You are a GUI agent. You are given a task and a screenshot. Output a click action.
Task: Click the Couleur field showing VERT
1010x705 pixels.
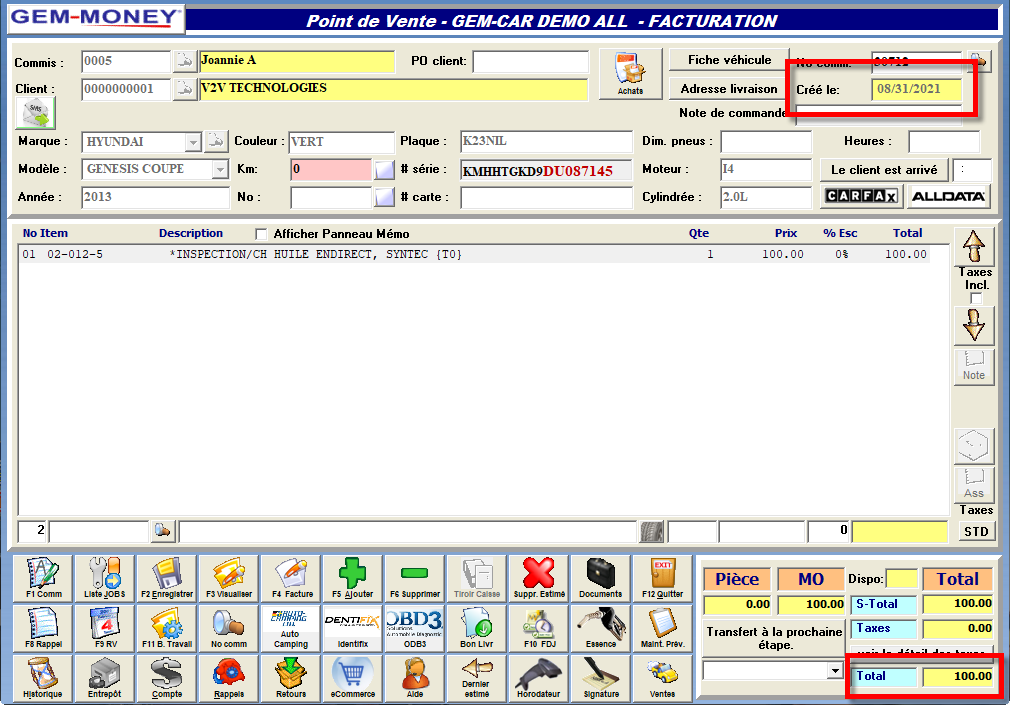341,142
